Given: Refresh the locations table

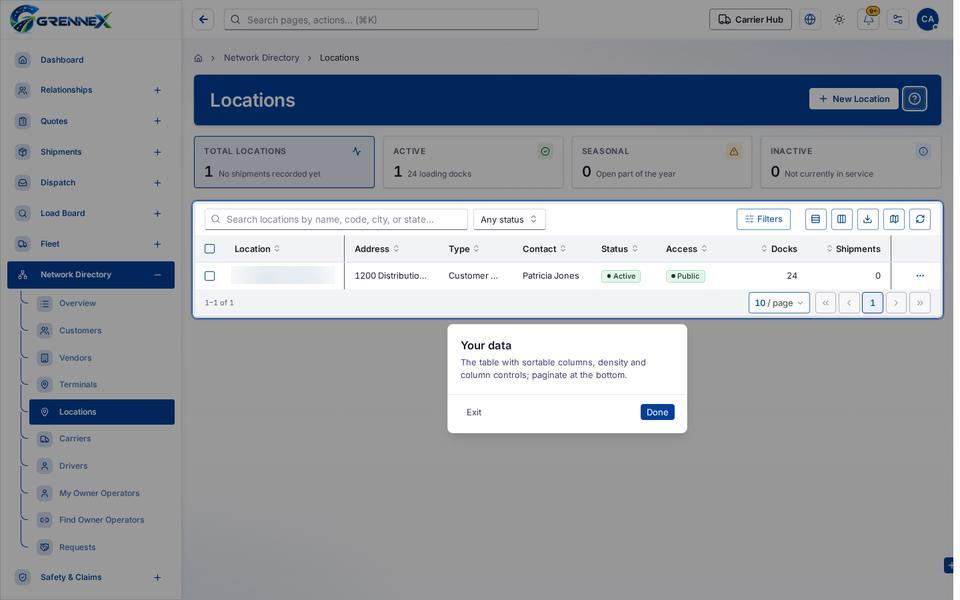Looking at the screenshot, I should tap(920, 219).
